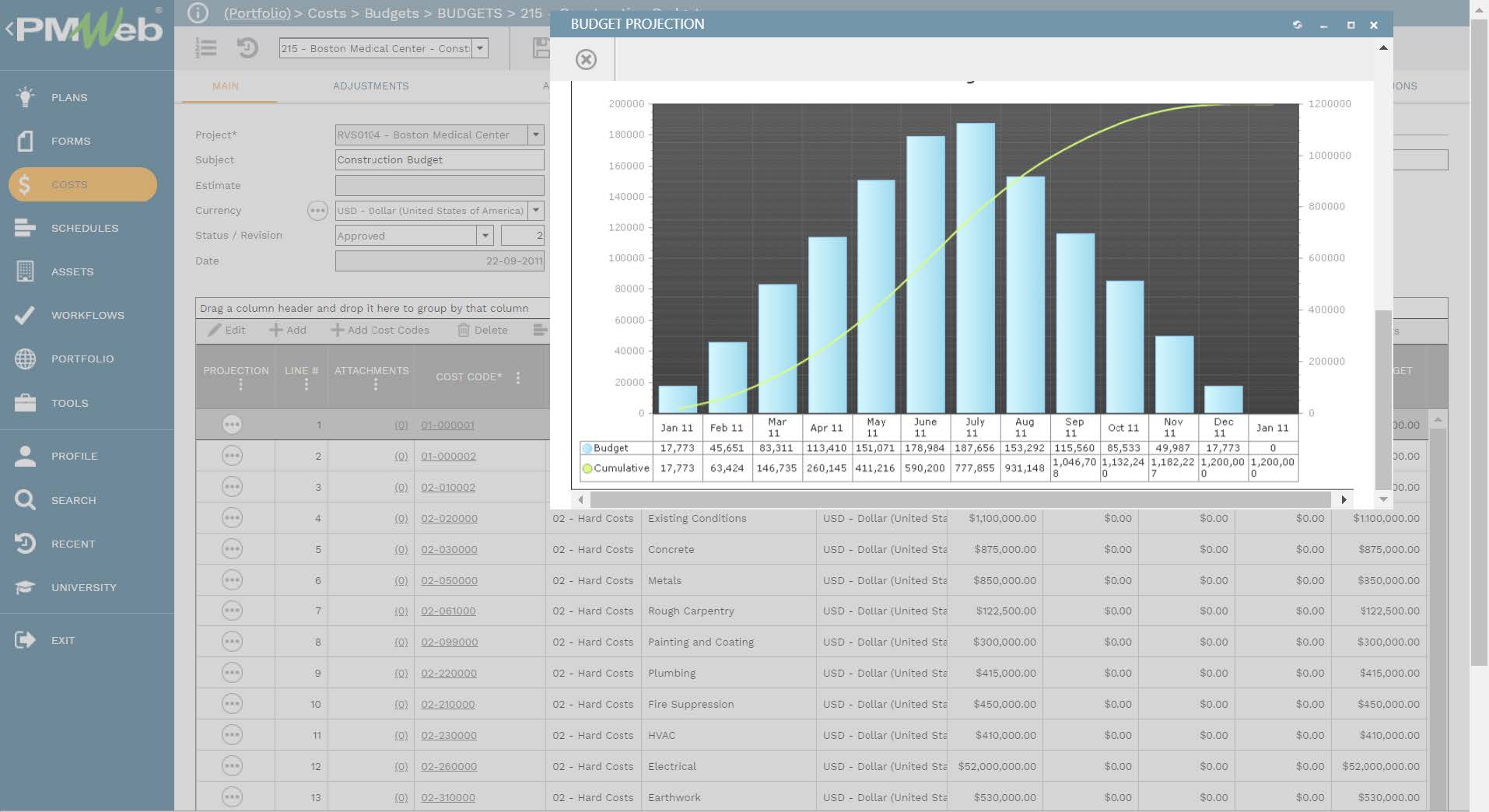
Task: Open the Assets building icon
Action: [x=25, y=271]
